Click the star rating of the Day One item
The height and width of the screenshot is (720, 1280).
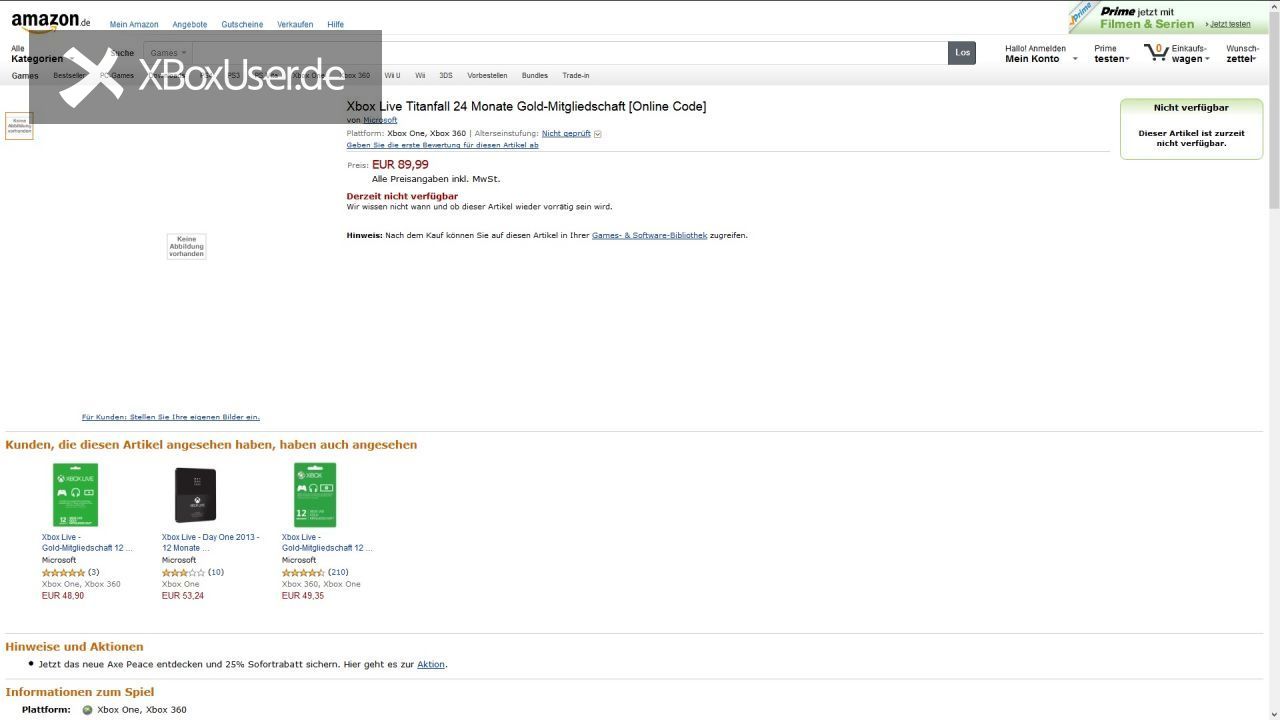tap(183, 573)
